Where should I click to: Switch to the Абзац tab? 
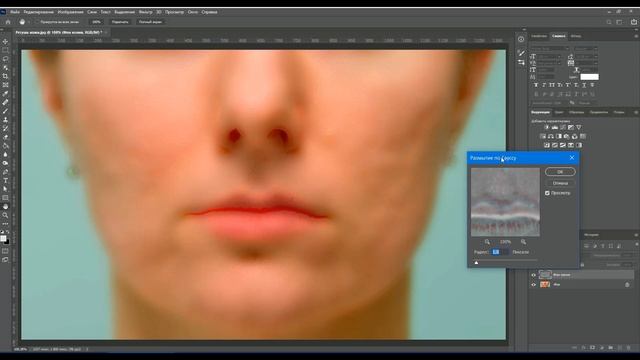(576, 36)
